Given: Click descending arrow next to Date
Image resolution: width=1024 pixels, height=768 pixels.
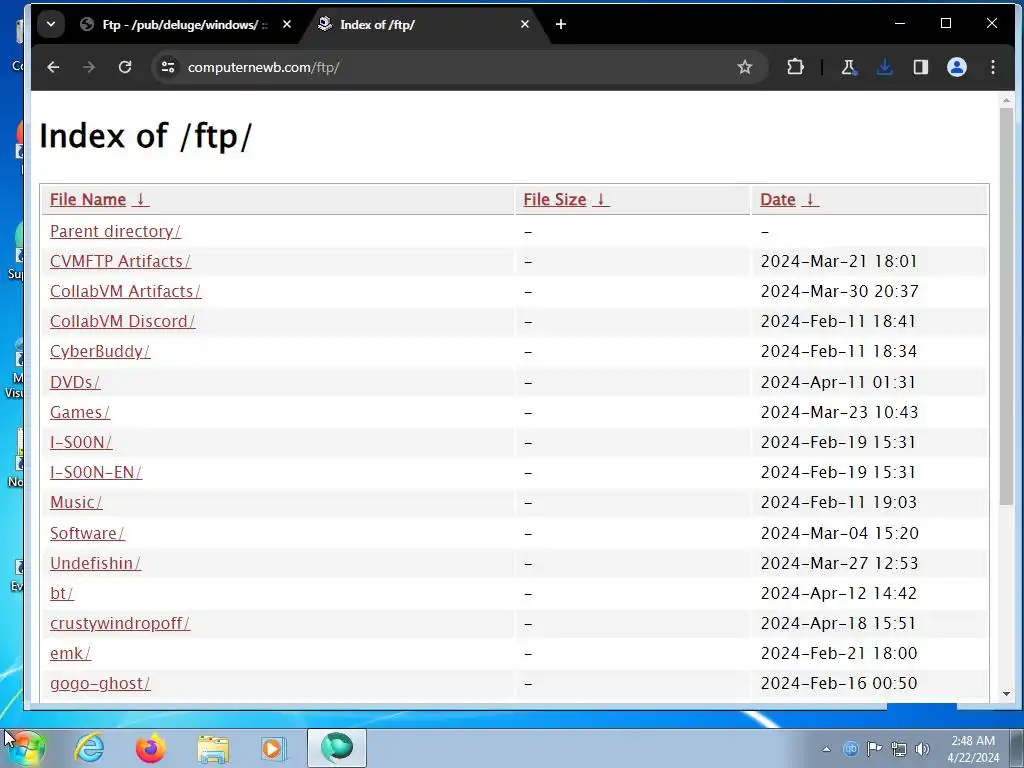Looking at the screenshot, I should [810, 200].
